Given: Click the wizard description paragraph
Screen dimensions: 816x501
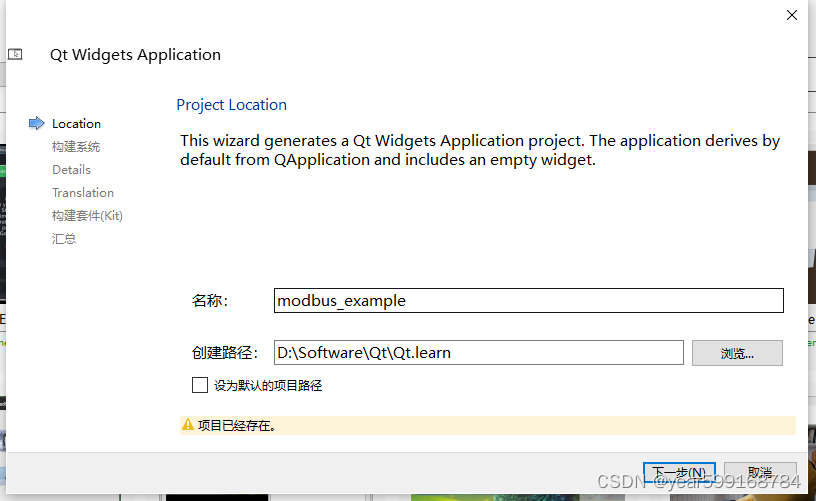Looking at the screenshot, I should point(480,150).
